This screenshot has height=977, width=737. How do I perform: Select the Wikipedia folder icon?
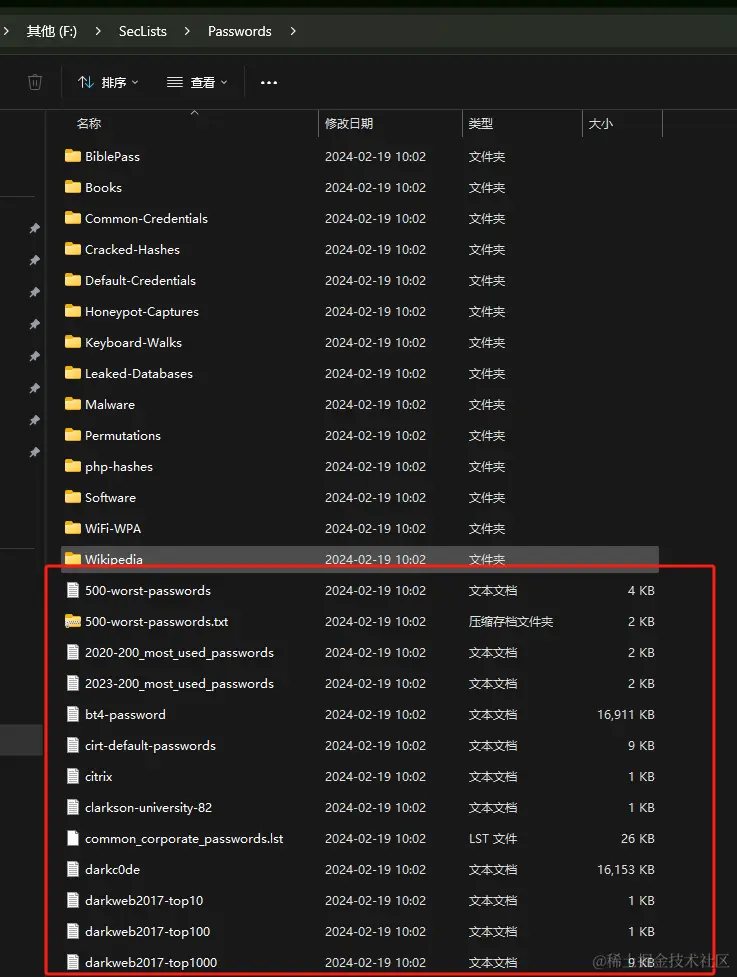coord(73,558)
